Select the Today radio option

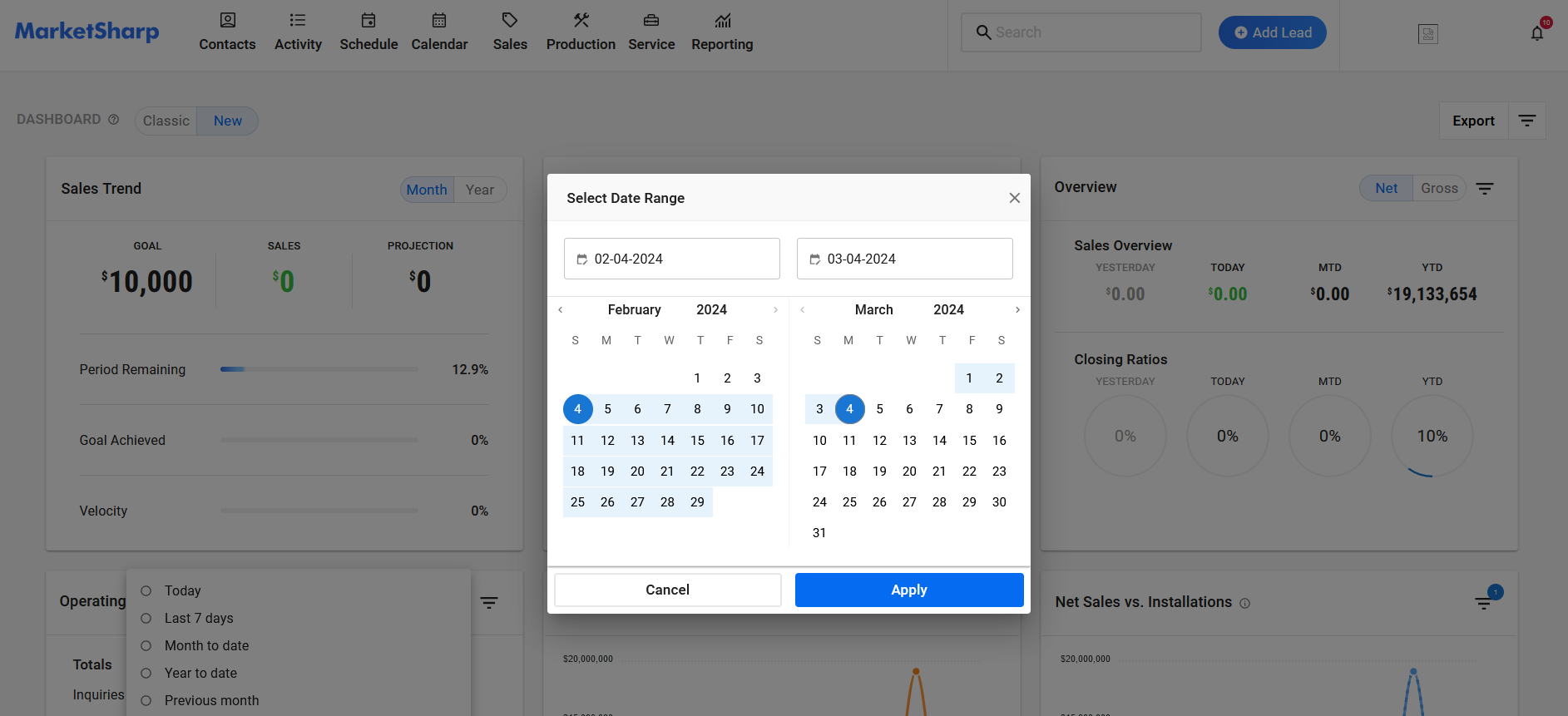[x=146, y=590]
